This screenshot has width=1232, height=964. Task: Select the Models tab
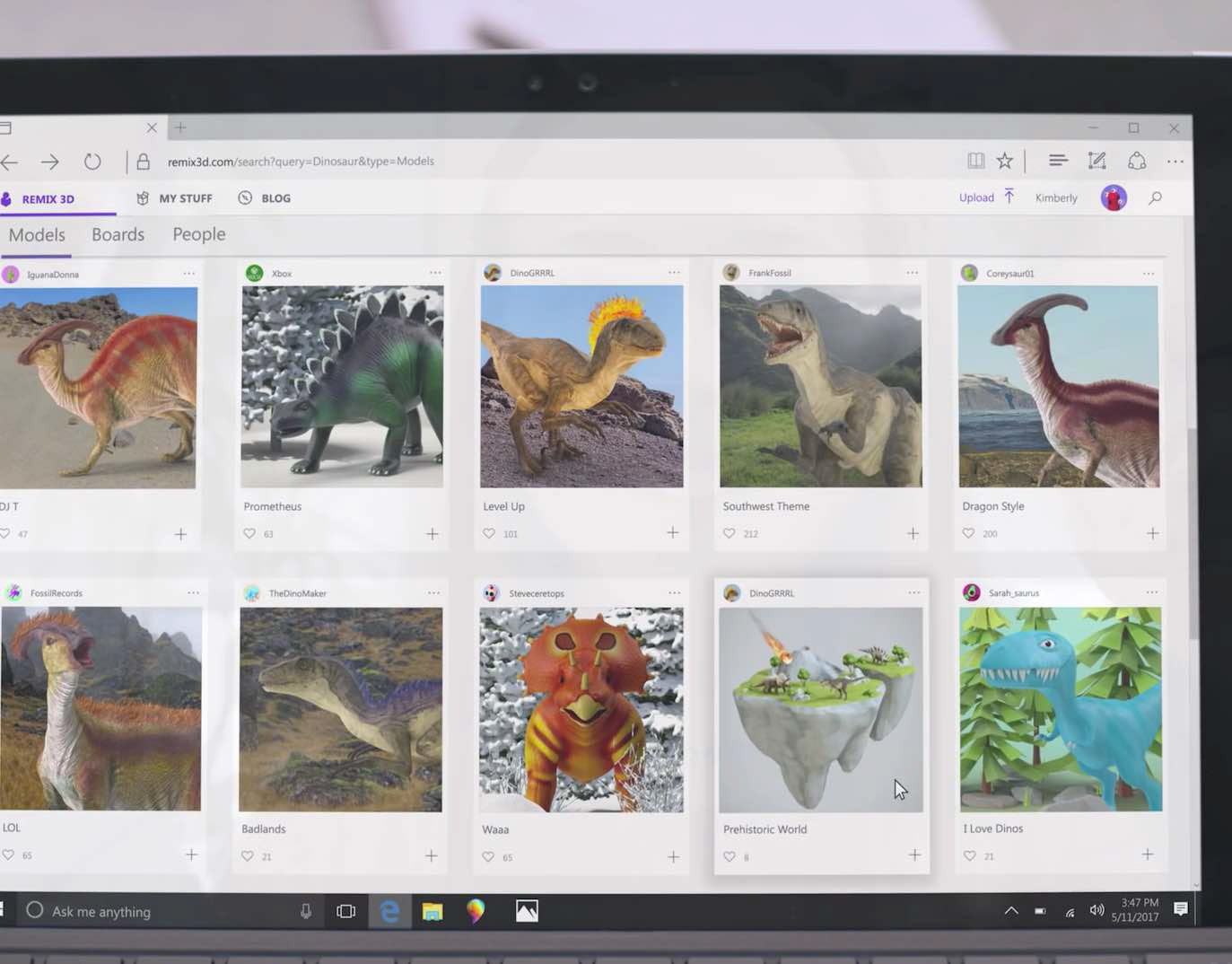(x=37, y=235)
